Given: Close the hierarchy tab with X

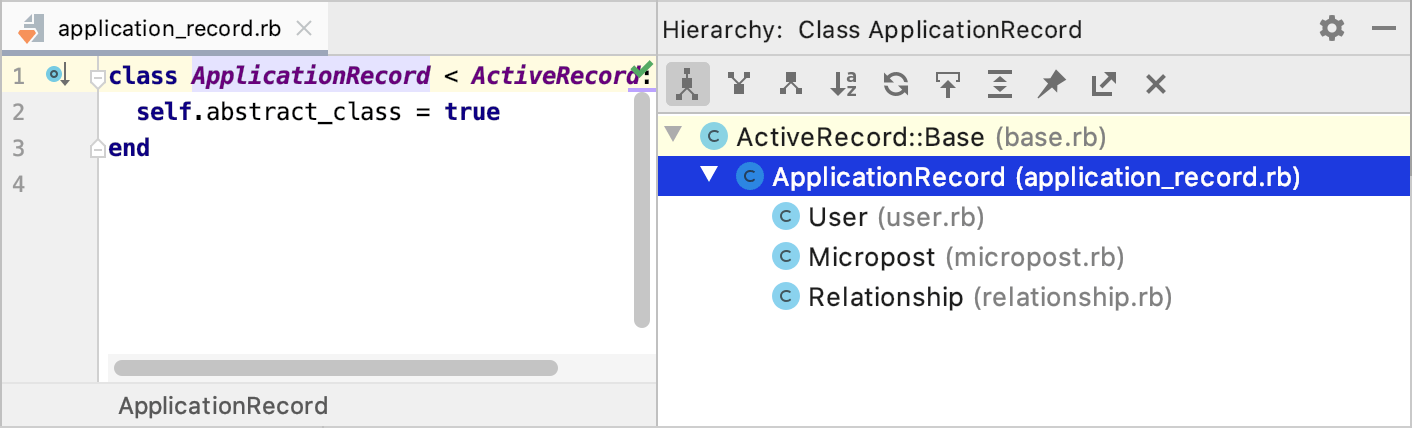Looking at the screenshot, I should click(x=1155, y=85).
